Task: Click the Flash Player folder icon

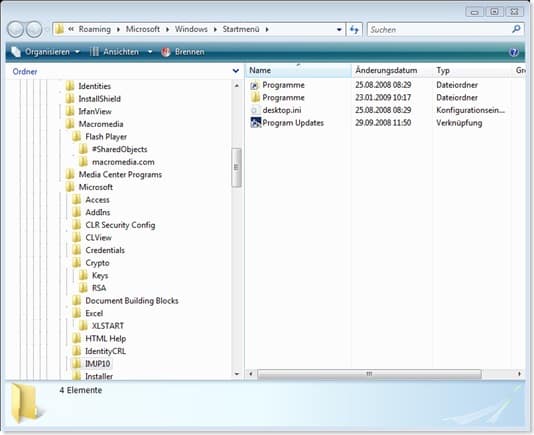Action: 77,137
